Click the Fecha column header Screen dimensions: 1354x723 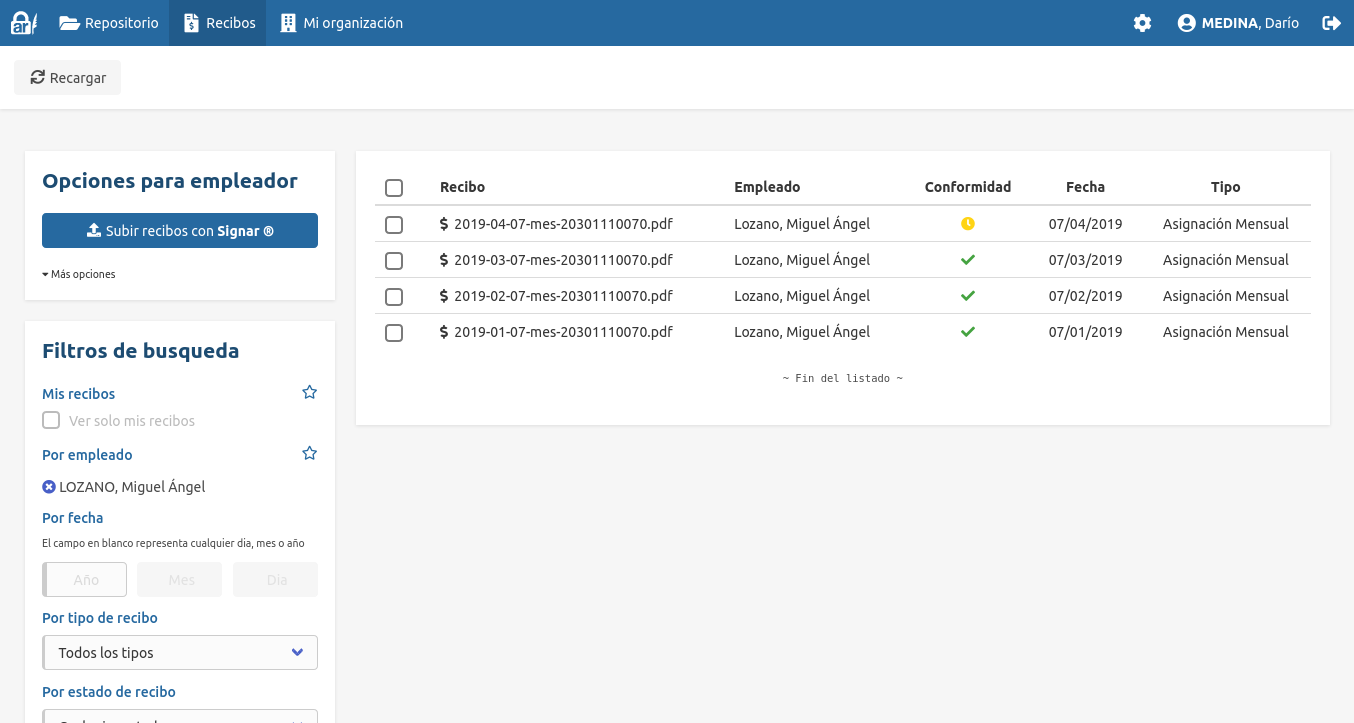[1086, 187]
